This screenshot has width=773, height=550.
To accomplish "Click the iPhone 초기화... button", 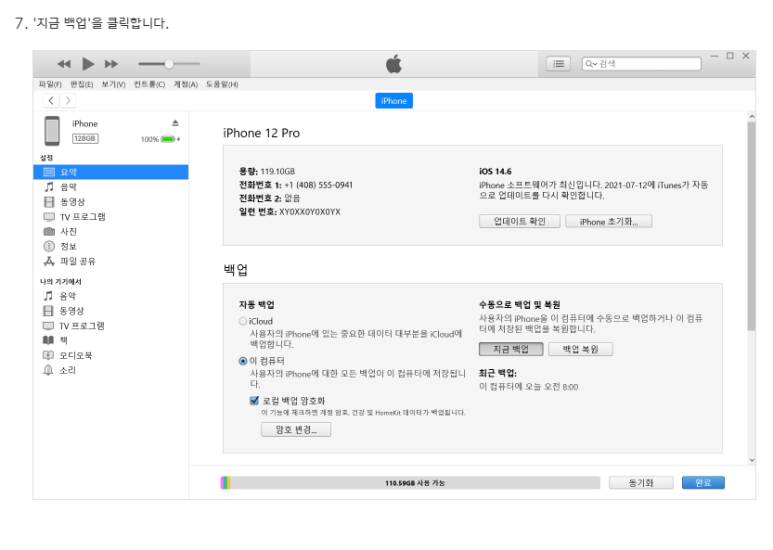I will (x=609, y=221).
